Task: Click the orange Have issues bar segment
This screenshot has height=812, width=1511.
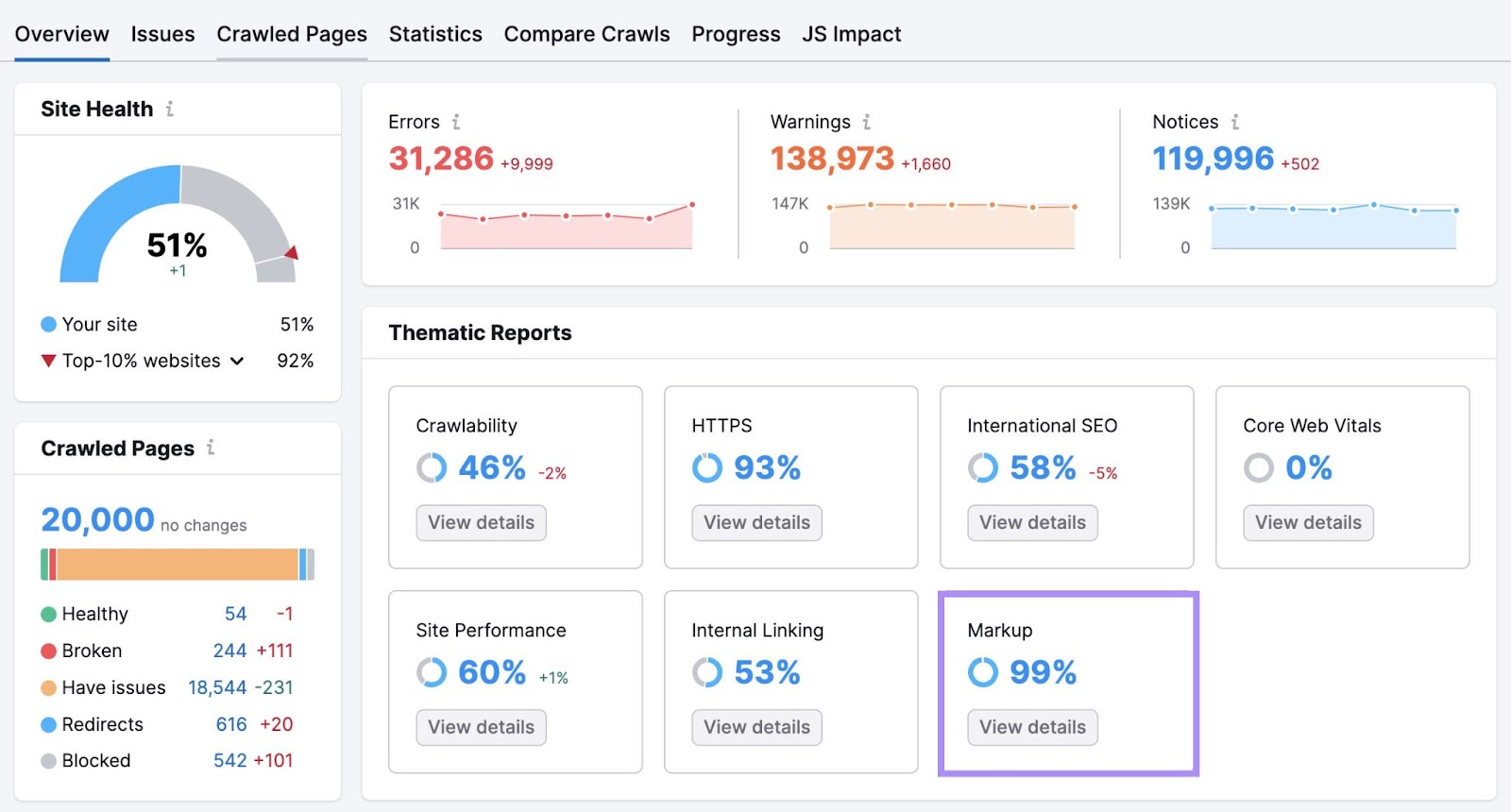Action: (178, 565)
